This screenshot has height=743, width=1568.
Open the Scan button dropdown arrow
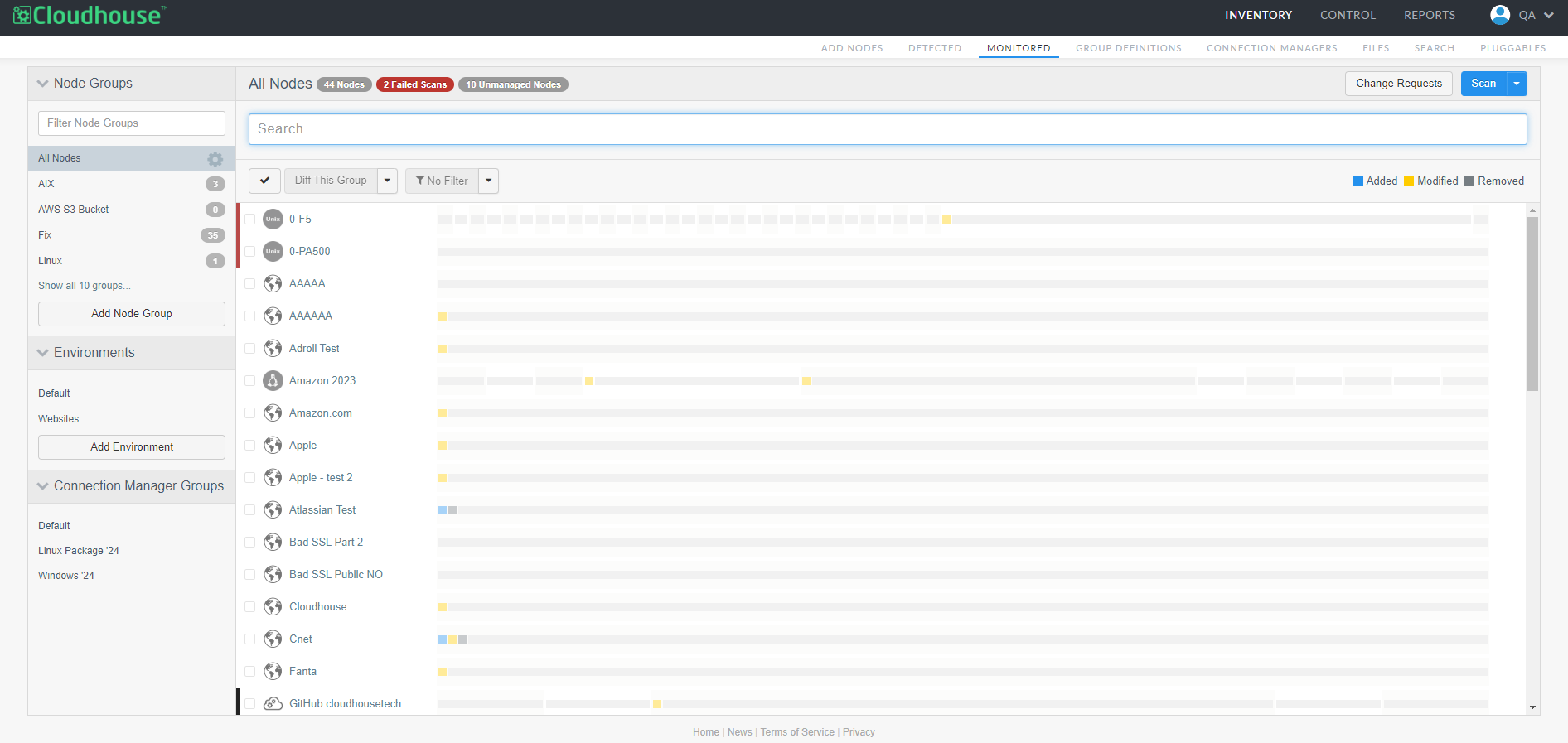(1517, 84)
